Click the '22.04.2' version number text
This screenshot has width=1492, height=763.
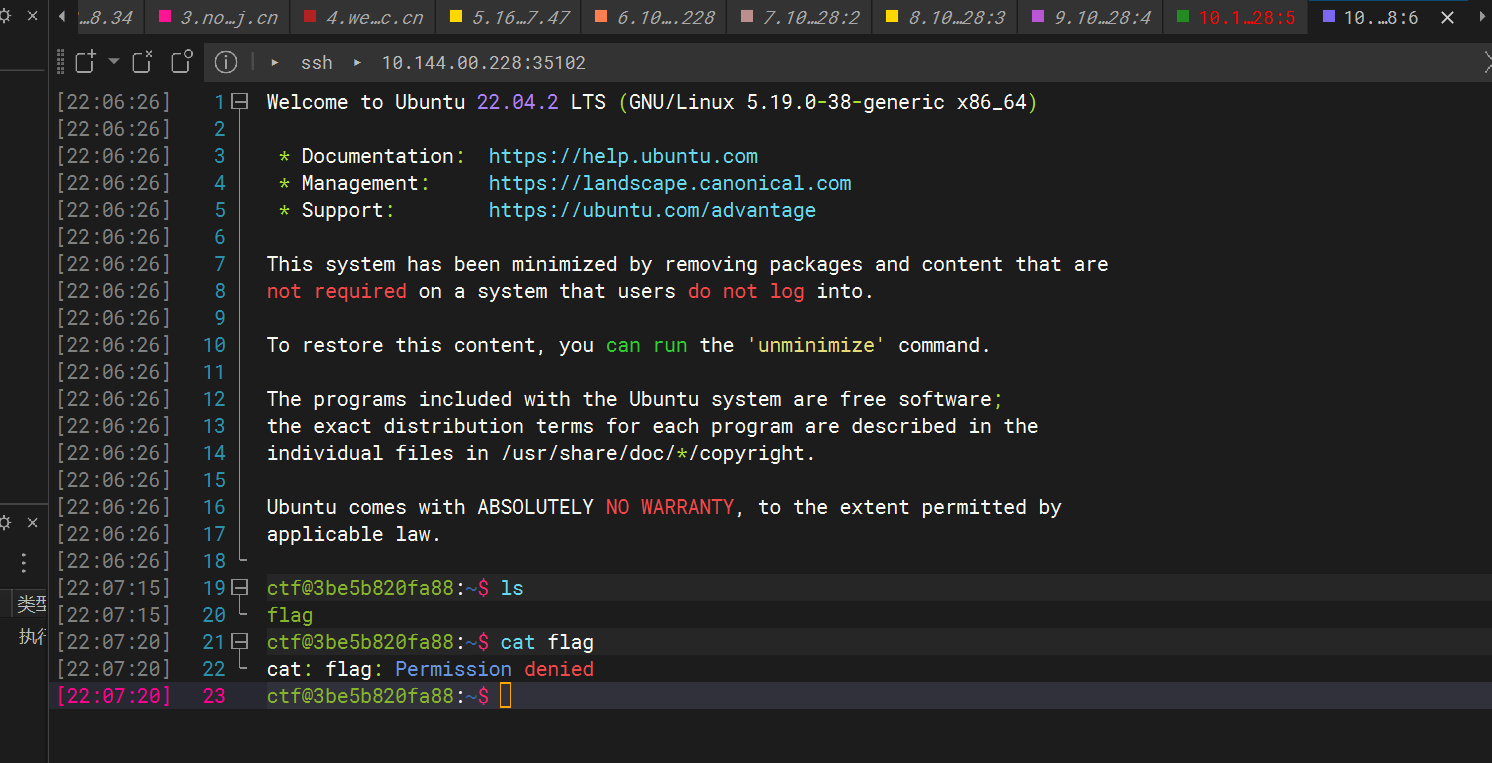click(x=518, y=102)
